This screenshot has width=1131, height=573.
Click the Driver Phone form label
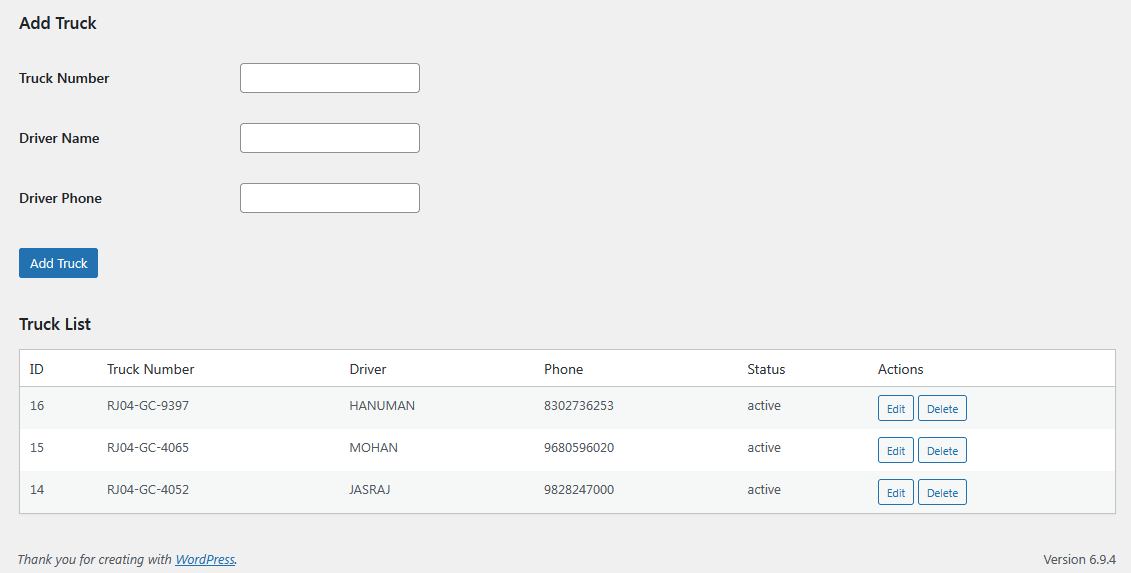[60, 198]
